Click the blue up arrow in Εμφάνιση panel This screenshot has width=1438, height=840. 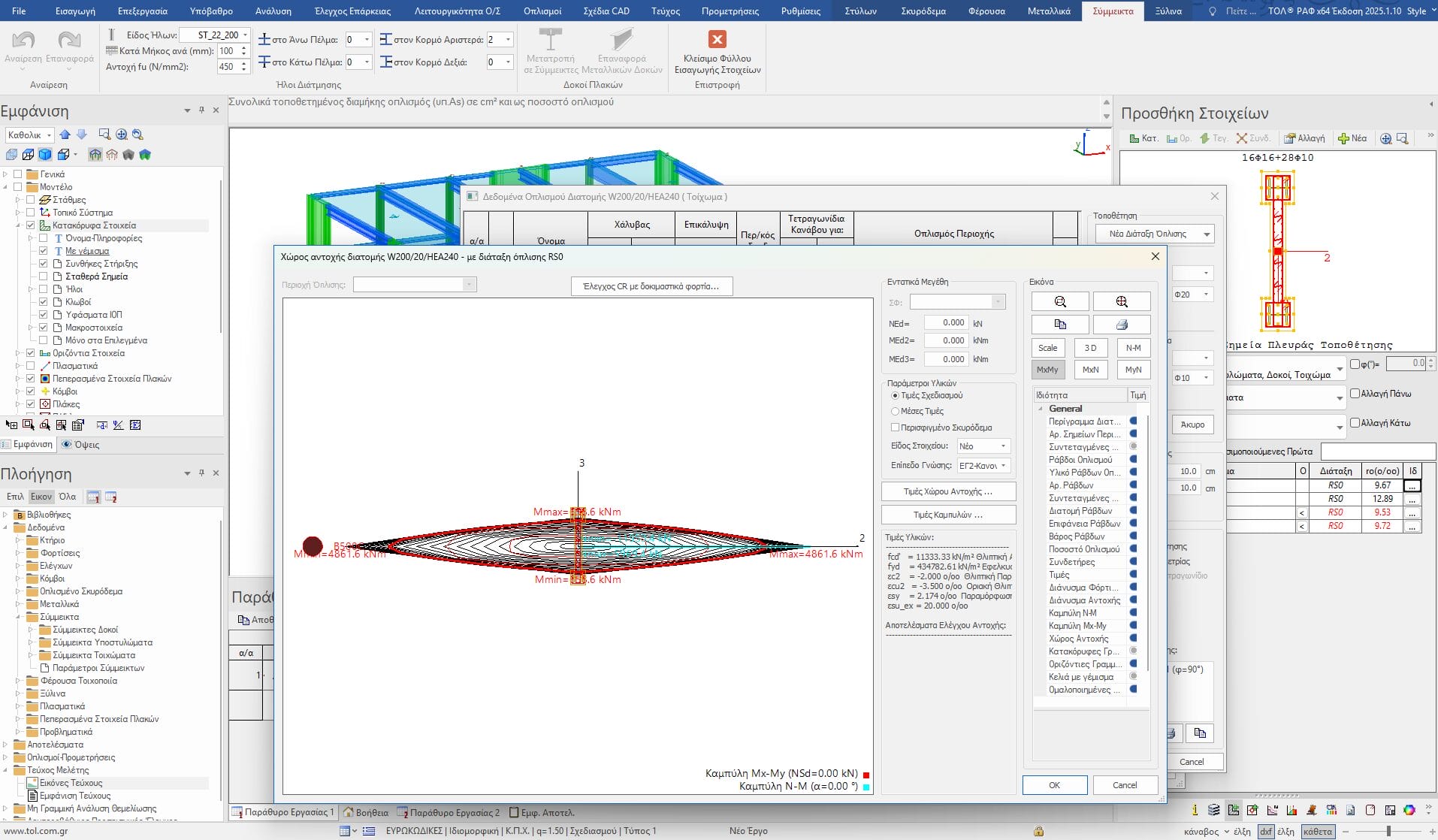click(x=65, y=134)
